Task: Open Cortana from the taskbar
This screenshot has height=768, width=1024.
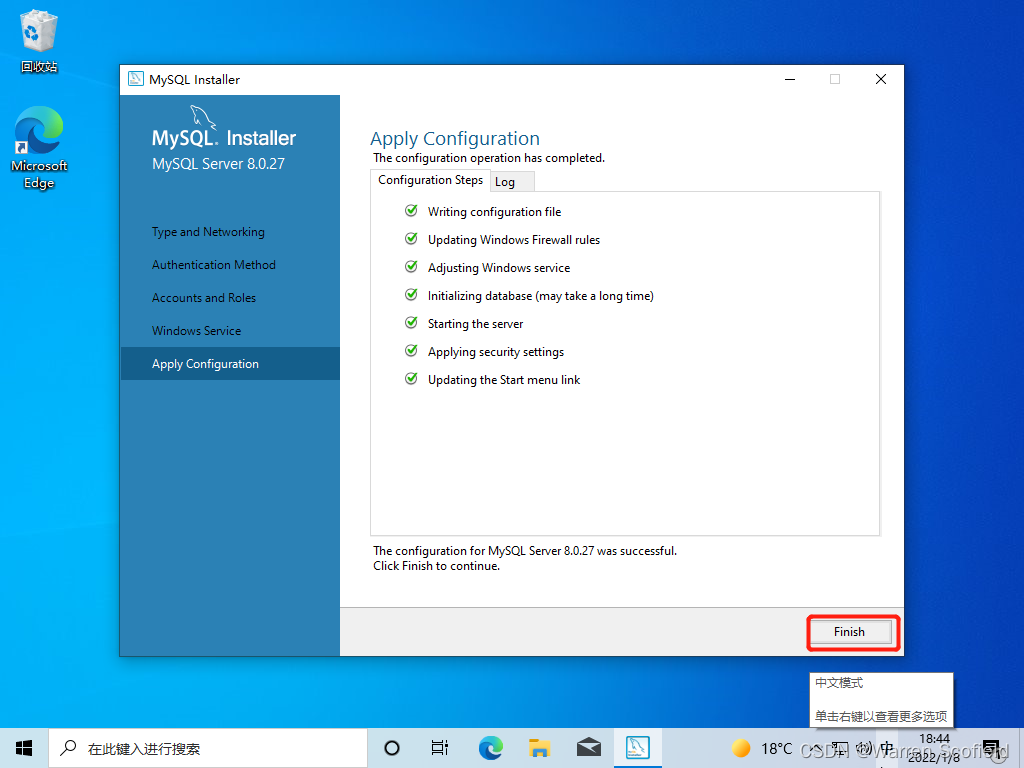Action: point(392,748)
